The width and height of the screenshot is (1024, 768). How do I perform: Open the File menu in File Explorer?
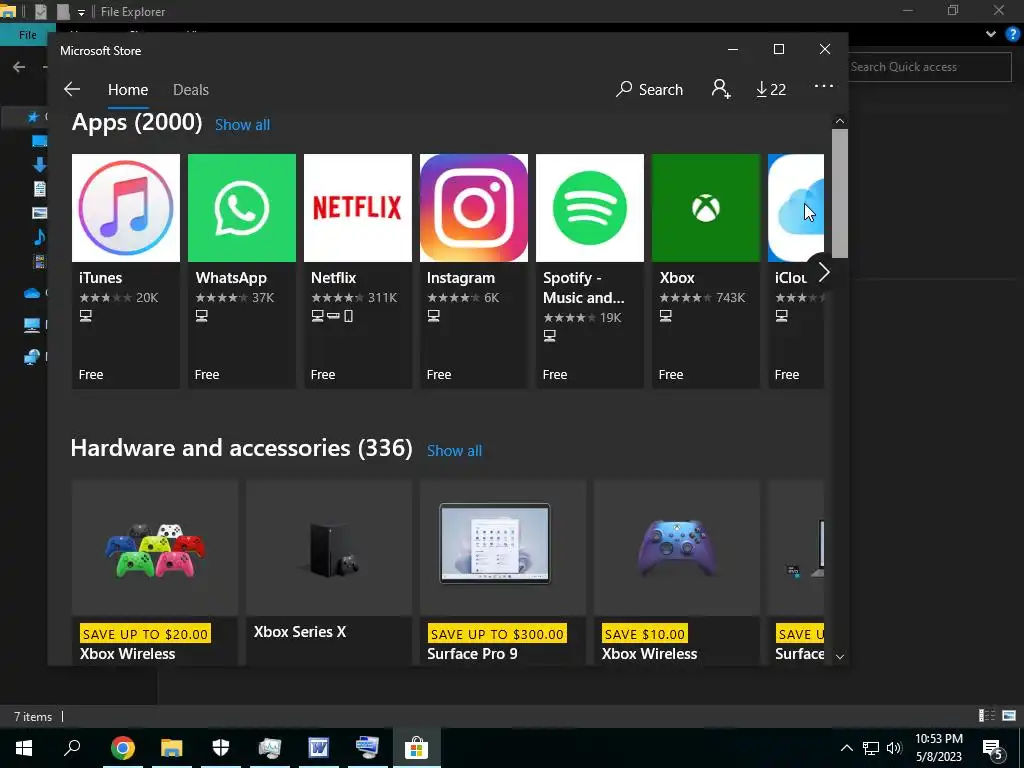[27, 35]
